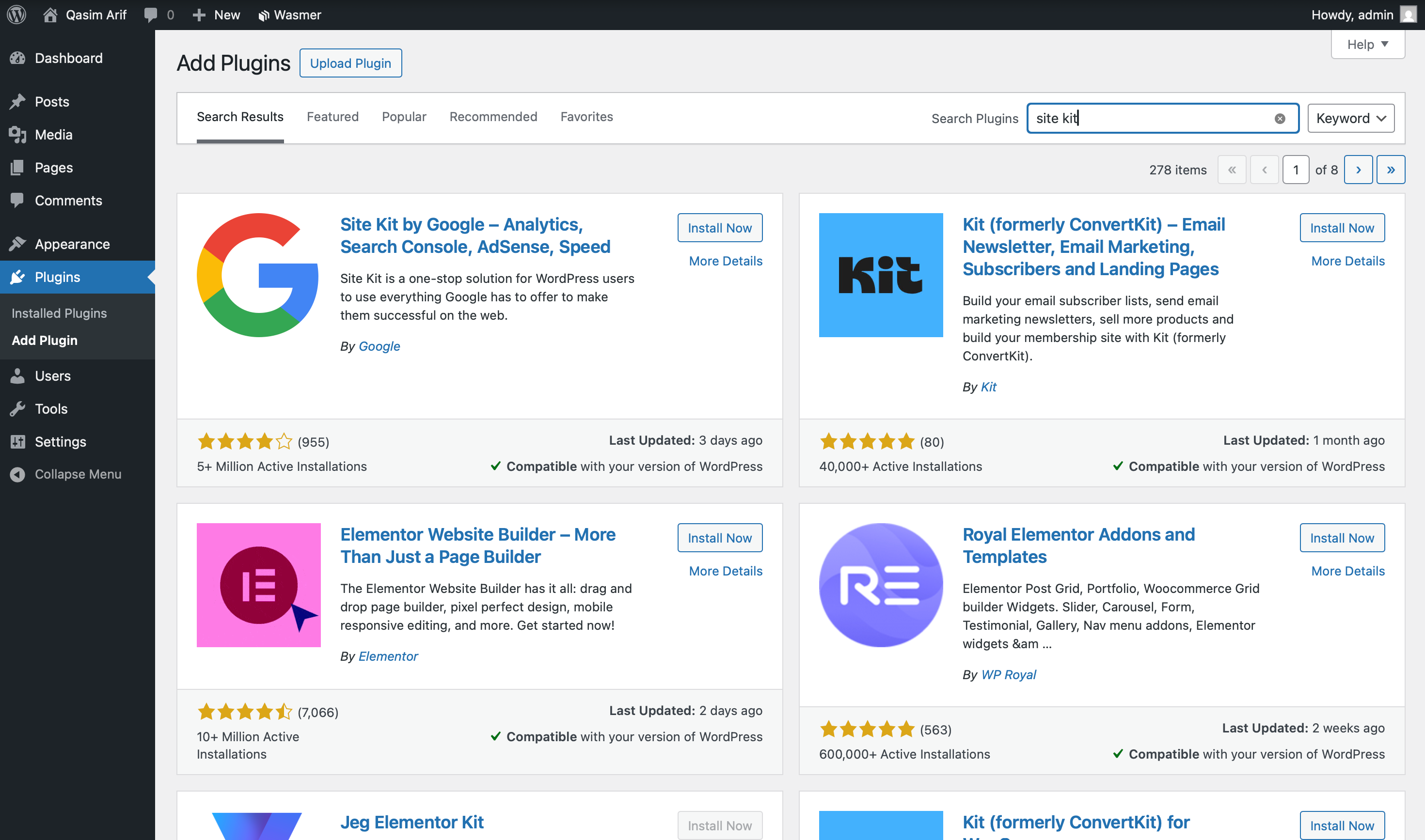Viewport: 1425px width, 840px height.
Task: Select the Plugins menu item
Action: point(78,277)
